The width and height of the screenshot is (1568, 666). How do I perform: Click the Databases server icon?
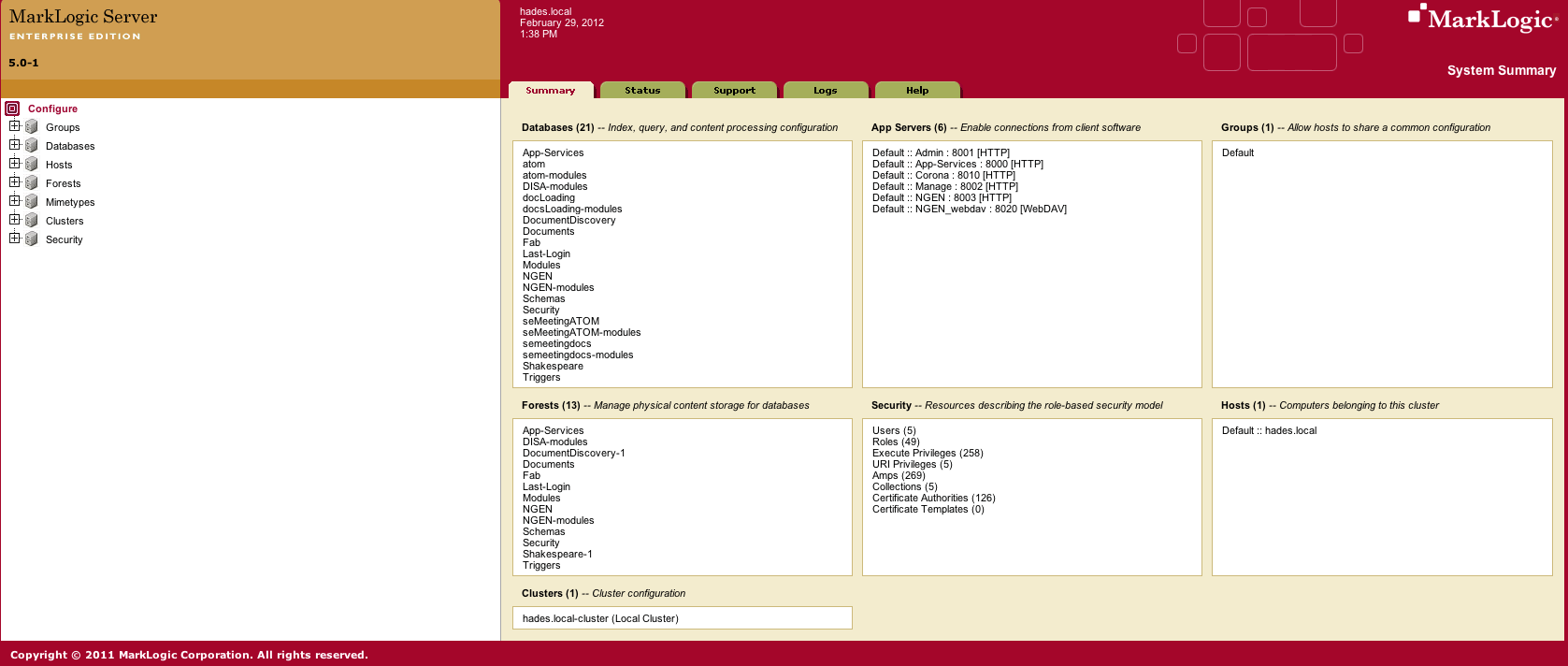[x=32, y=146]
